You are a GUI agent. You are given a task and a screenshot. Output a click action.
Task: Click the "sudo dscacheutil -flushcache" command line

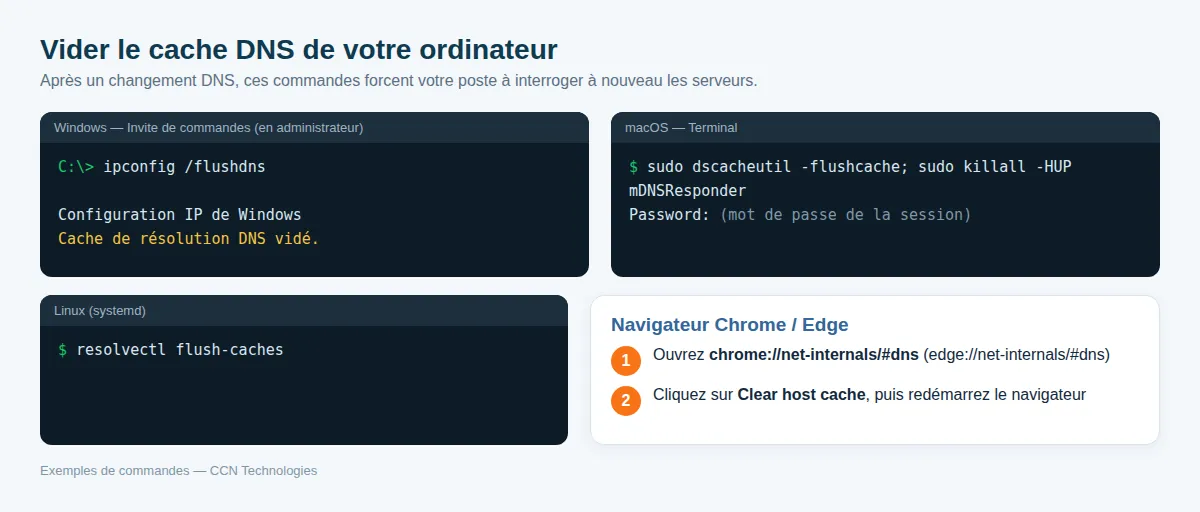pyautogui.click(x=850, y=166)
